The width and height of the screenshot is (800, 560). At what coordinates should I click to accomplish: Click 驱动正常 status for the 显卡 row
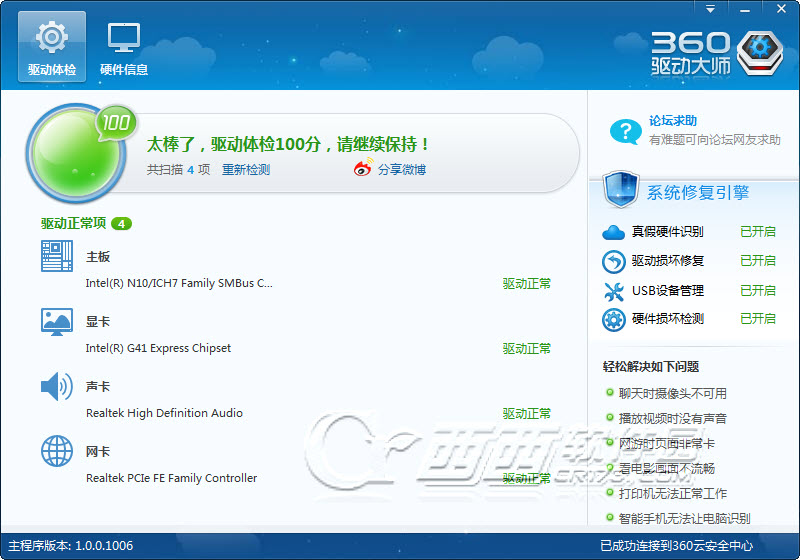click(x=527, y=348)
